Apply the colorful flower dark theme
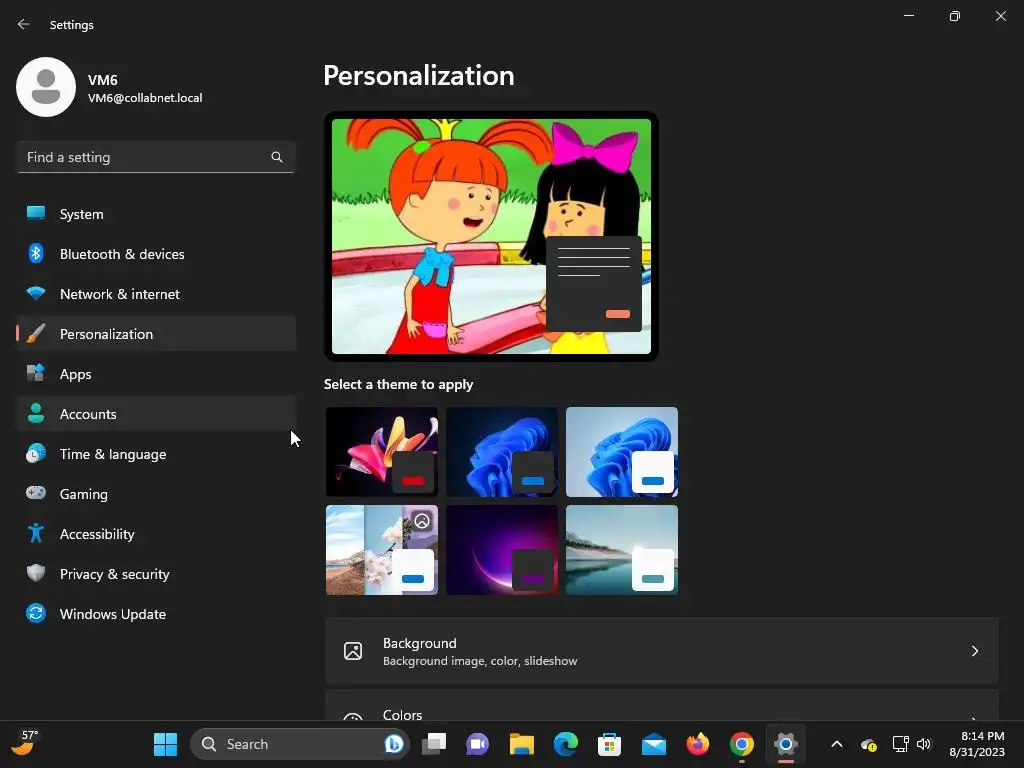The height and width of the screenshot is (768, 1024). [x=381, y=451]
